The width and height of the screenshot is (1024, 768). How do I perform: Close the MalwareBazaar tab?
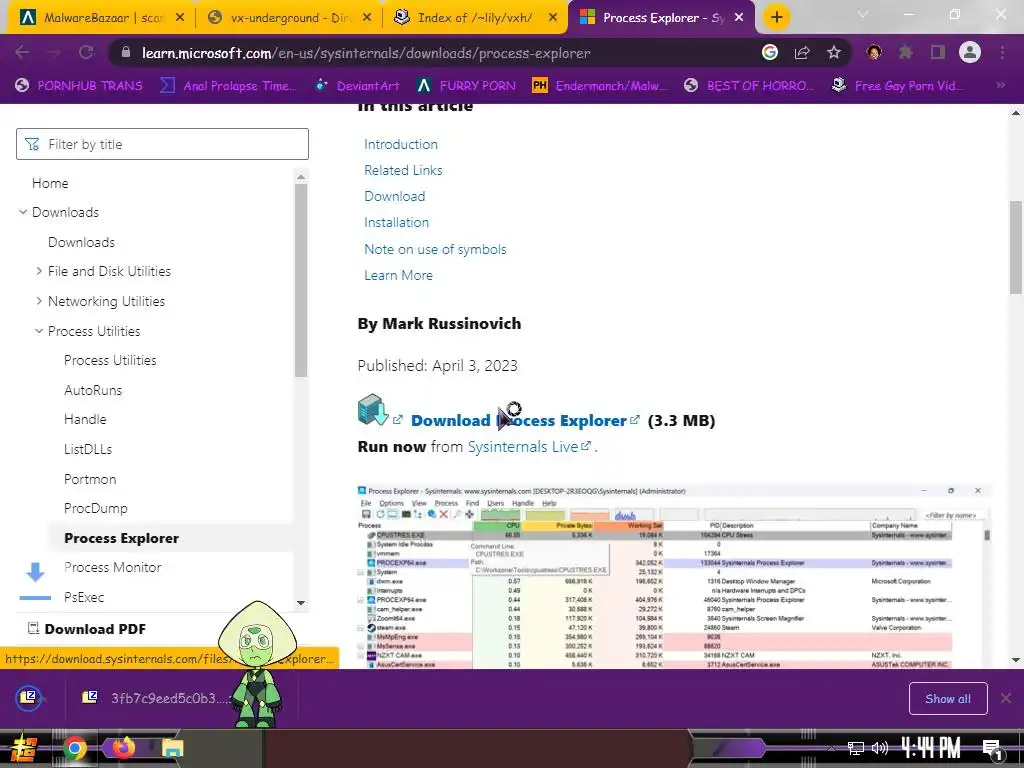(180, 18)
